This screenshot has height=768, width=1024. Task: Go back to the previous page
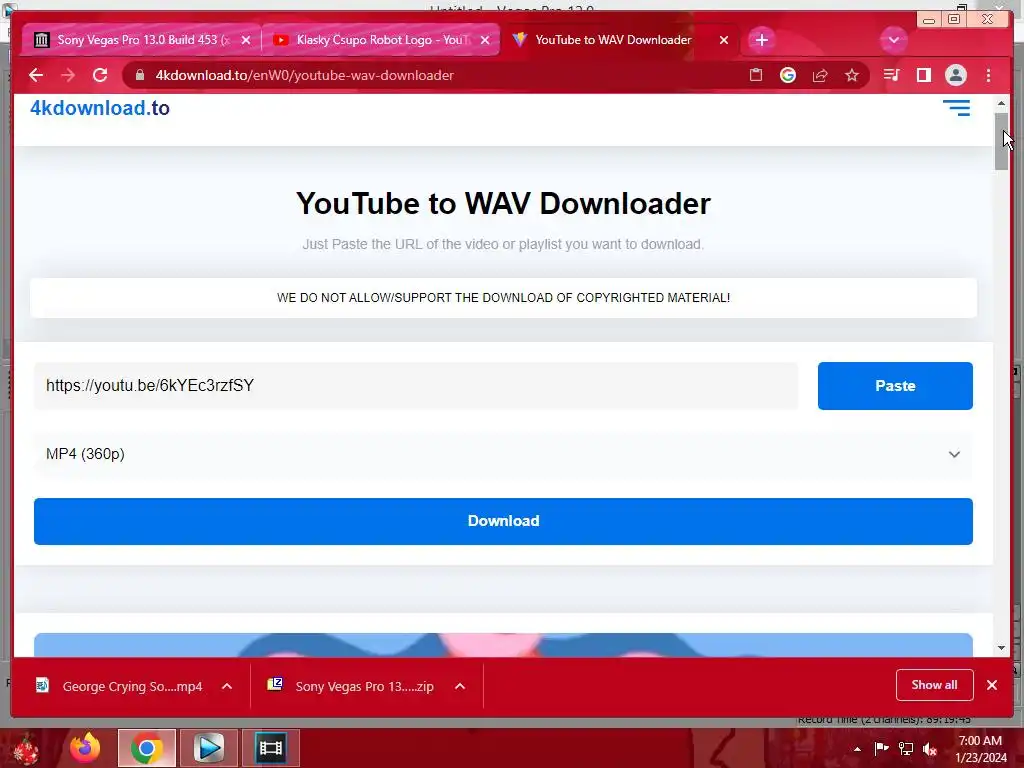[x=36, y=75]
